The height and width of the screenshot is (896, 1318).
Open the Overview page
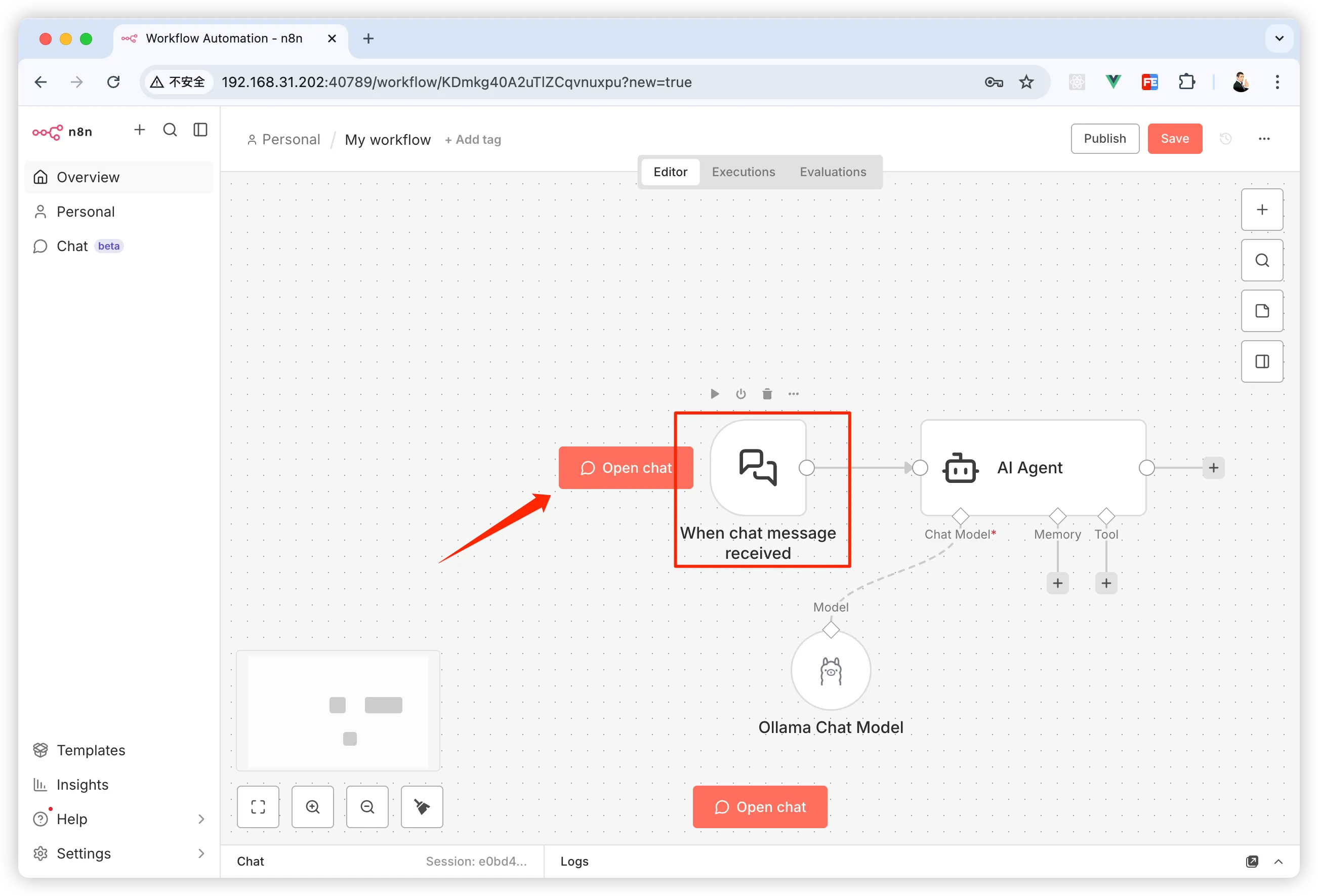[x=119, y=177]
